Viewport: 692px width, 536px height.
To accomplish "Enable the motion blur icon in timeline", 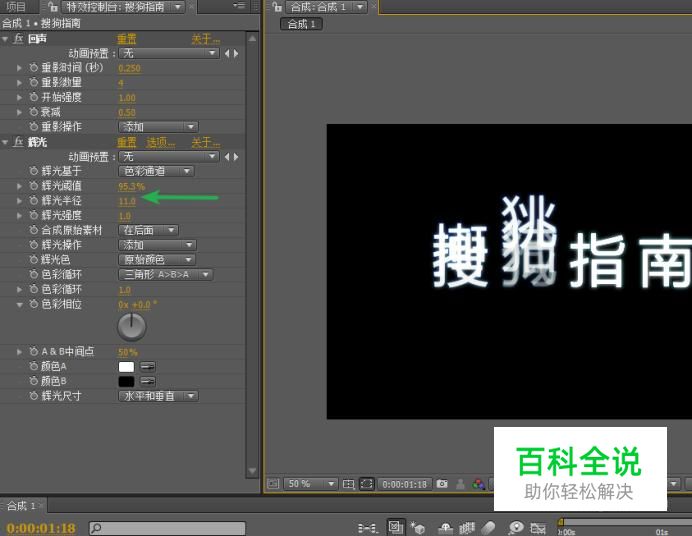I will click(488, 528).
